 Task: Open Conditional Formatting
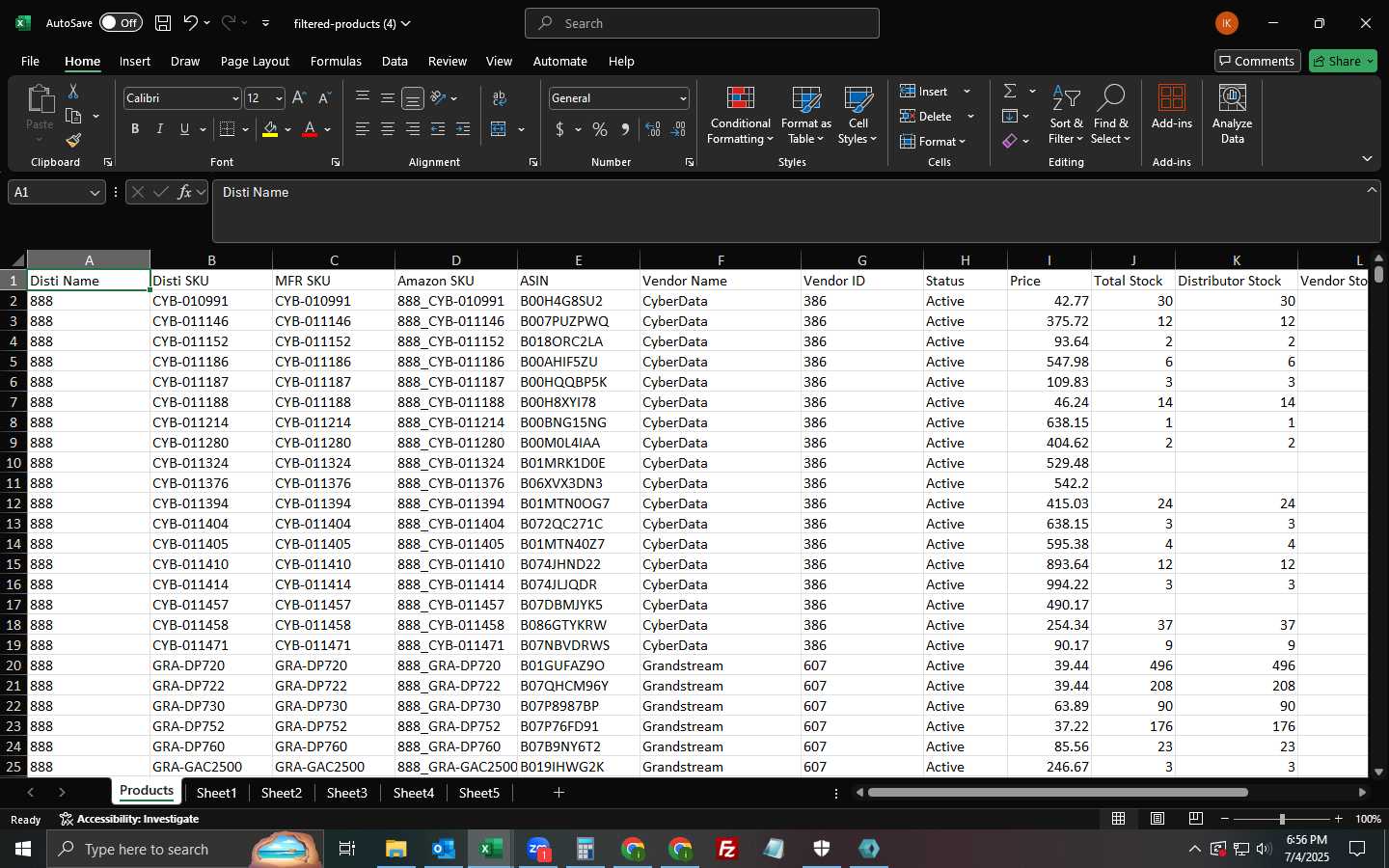pyautogui.click(x=740, y=116)
